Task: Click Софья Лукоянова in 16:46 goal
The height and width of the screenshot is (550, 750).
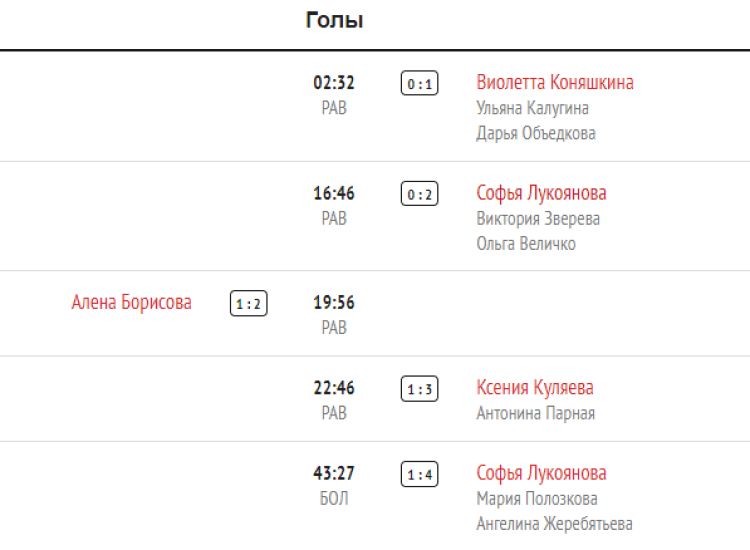Action: coord(541,193)
